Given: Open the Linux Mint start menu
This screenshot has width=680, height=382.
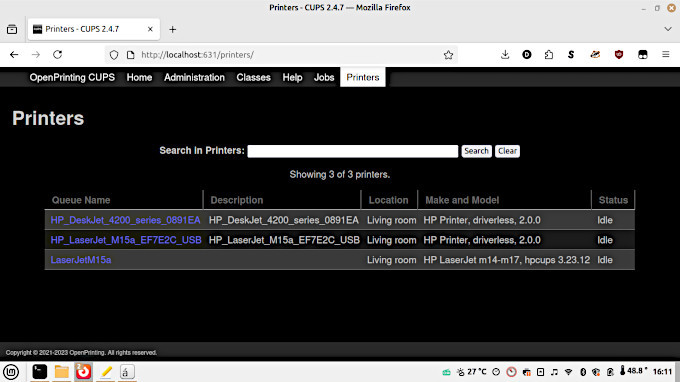Looking at the screenshot, I should (11, 372).
